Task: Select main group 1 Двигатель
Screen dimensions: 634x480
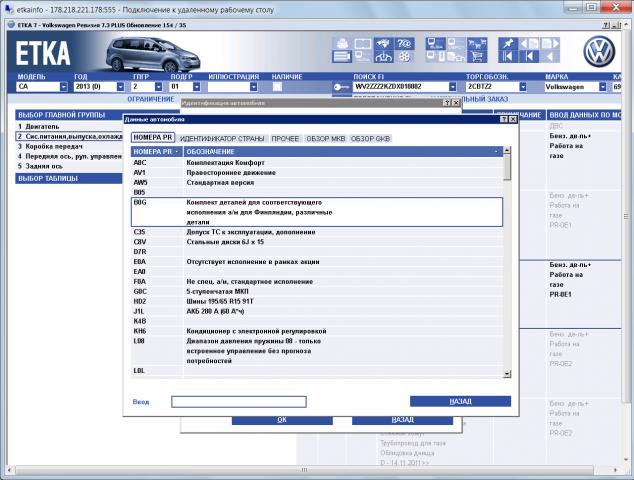Action: (69, 127)
